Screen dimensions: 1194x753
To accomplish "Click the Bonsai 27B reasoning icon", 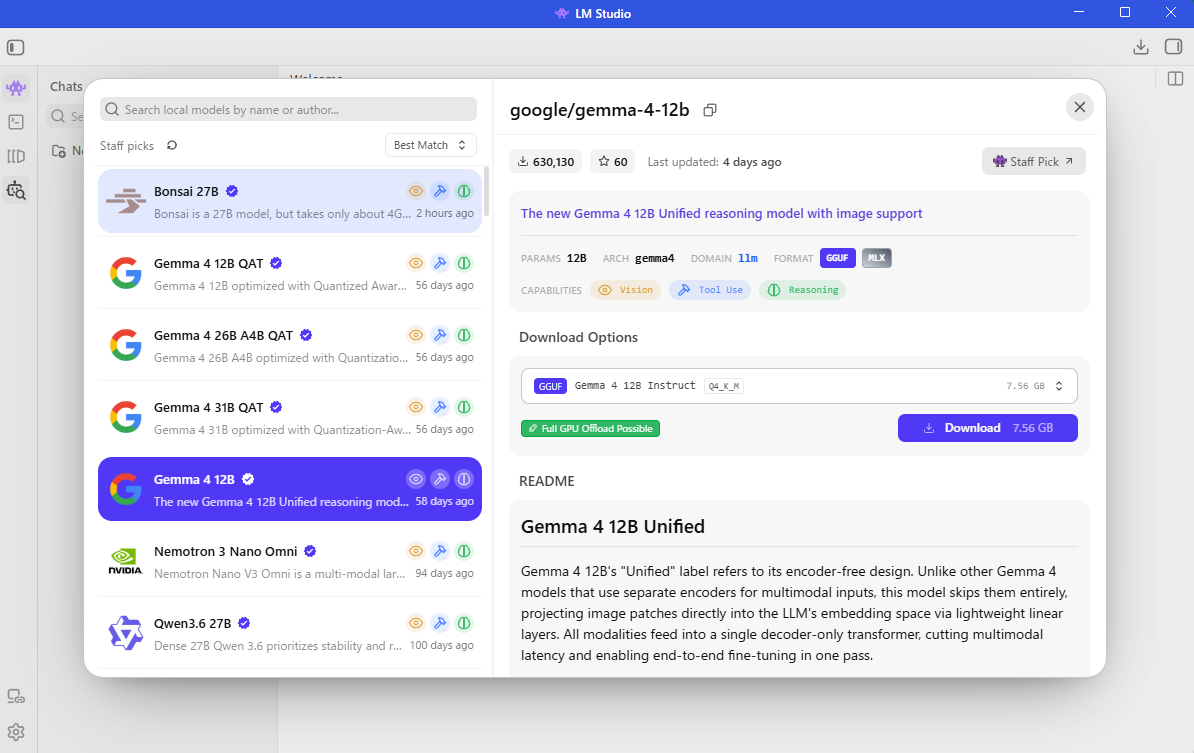I will click(464, 191).
